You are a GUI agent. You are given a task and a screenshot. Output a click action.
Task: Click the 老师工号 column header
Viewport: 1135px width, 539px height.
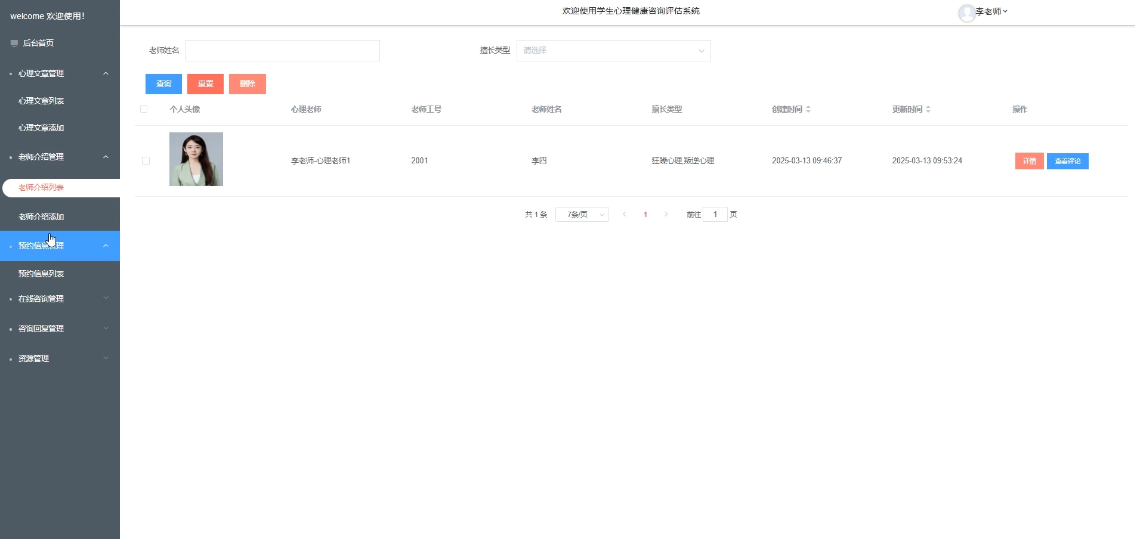point(426,109)
